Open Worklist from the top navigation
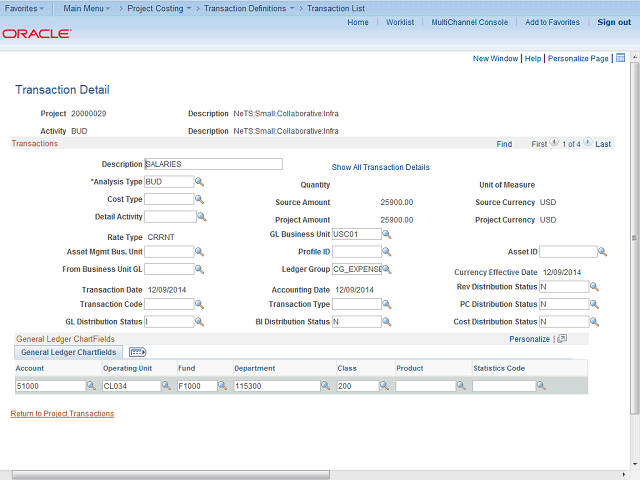This screenshot has height=480, width=640. click(400, 22)
